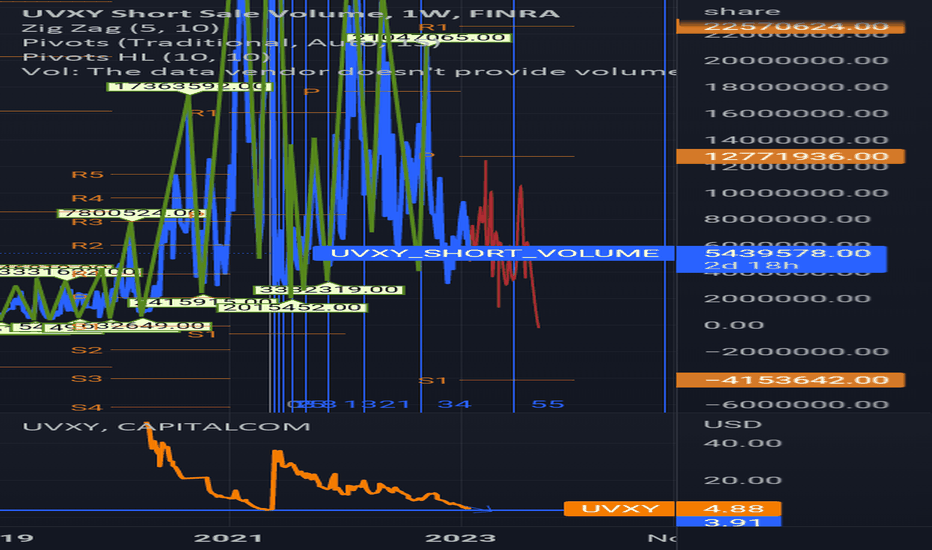Image resolution: width=932 pixels, height=550 pixels.
Task: Click the blue 3.91 price label
Action: coord(731,522)
